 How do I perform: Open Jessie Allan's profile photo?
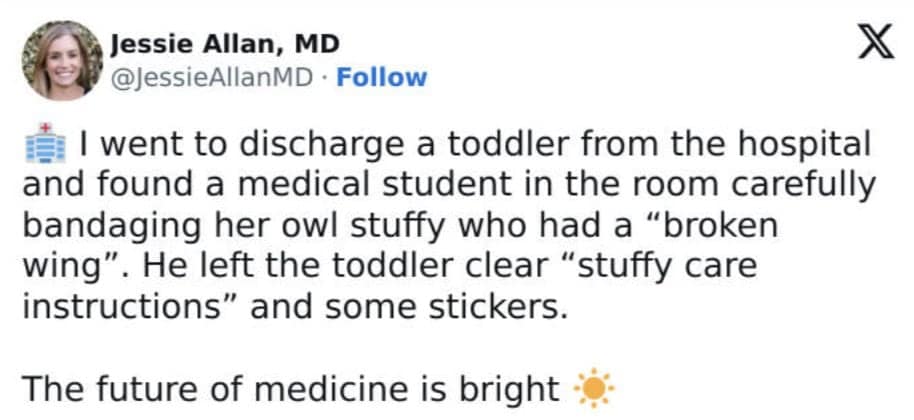click(x=61, y=61)
